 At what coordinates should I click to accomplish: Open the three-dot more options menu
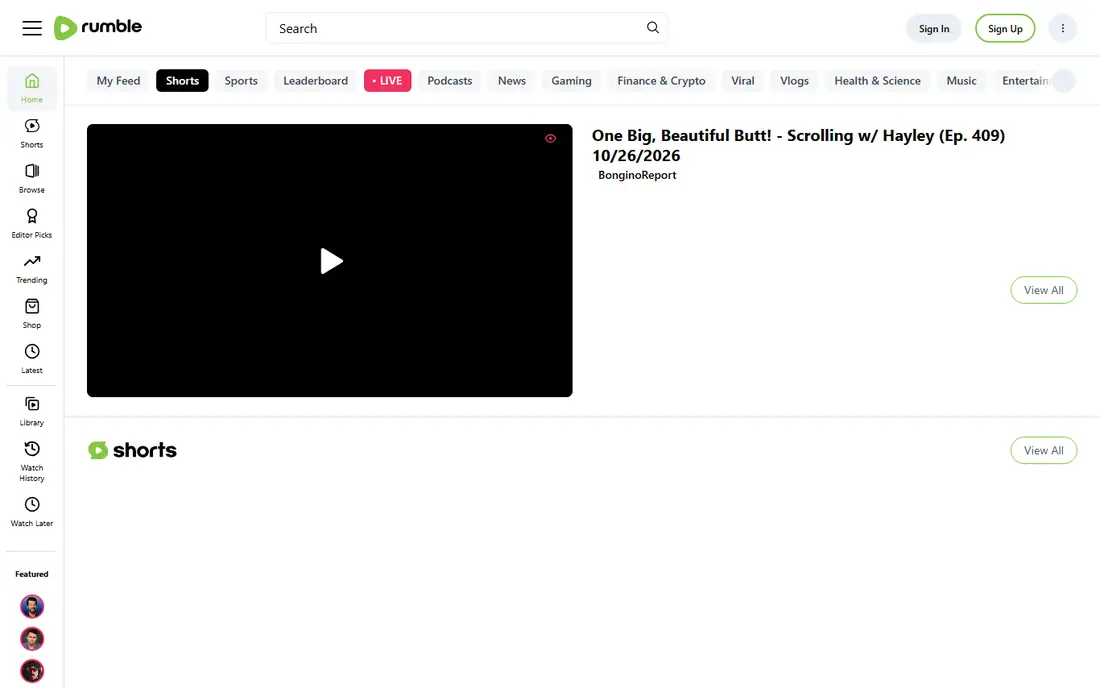1062,28
